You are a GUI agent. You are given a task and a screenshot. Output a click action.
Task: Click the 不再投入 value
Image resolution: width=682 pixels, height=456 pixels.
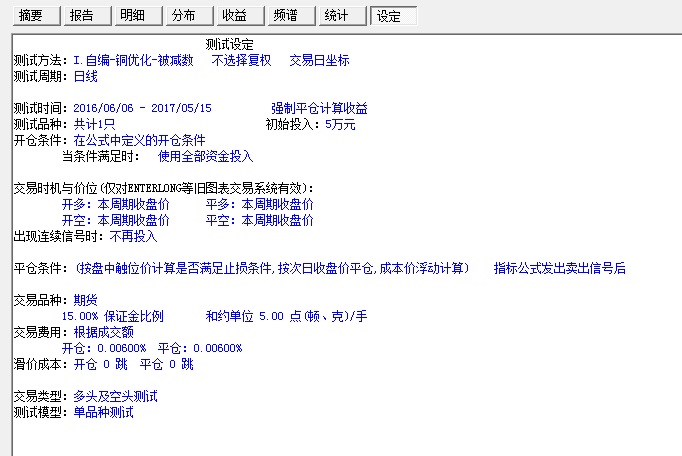pos(133,236)
